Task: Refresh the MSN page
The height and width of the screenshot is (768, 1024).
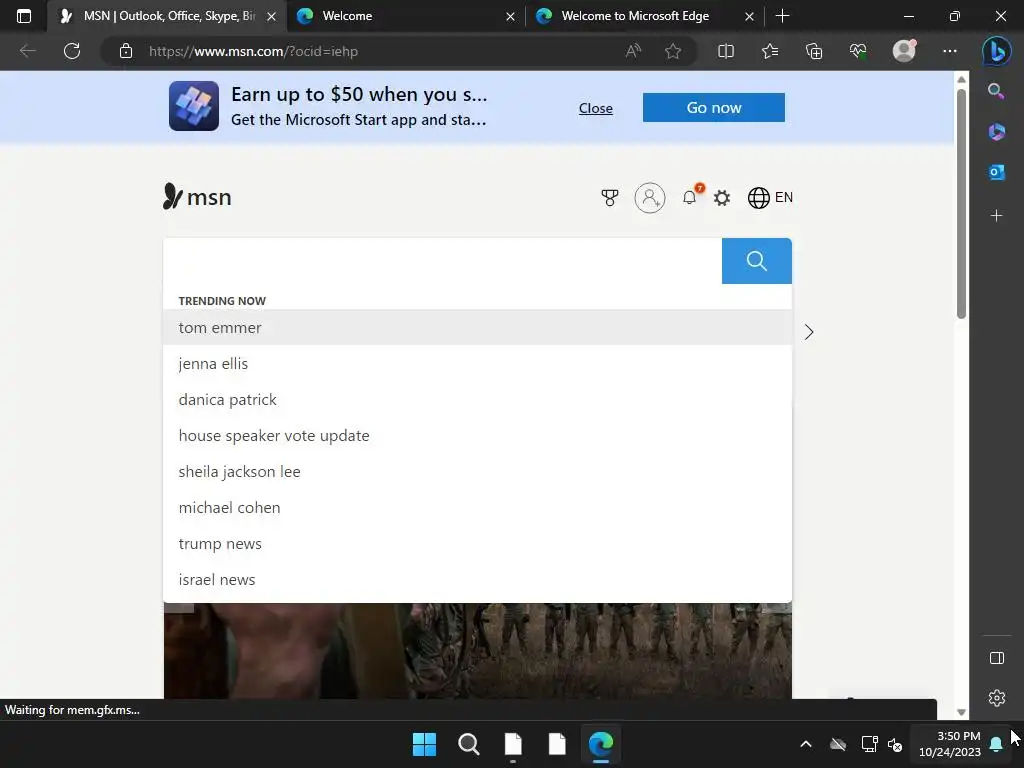Action: point(72,51)
